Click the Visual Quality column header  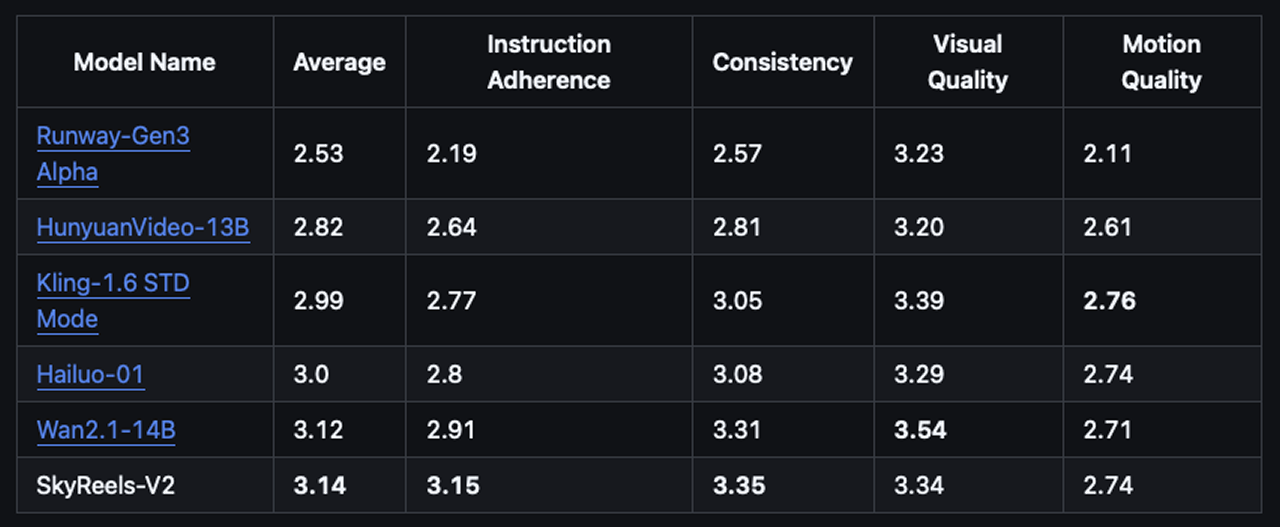pyautogui.click(x=968, y=62)
